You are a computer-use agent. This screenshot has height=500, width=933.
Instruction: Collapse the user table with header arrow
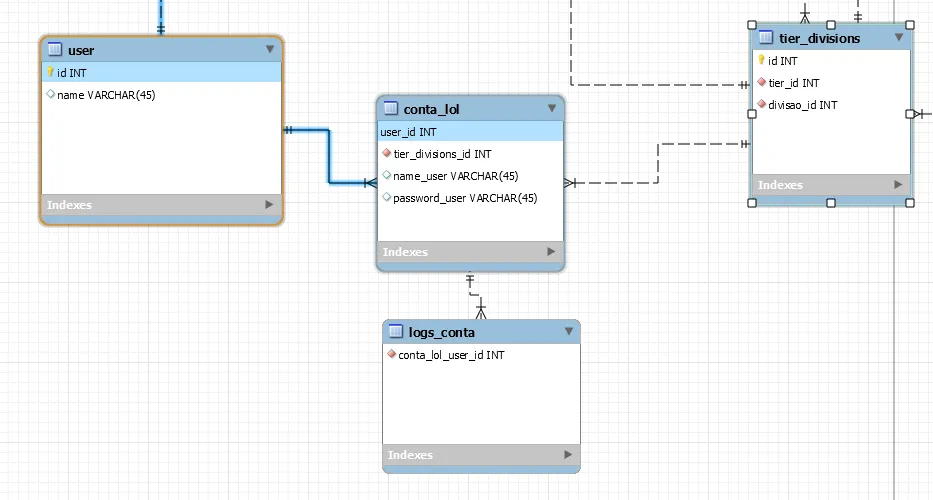click(270, 49)
